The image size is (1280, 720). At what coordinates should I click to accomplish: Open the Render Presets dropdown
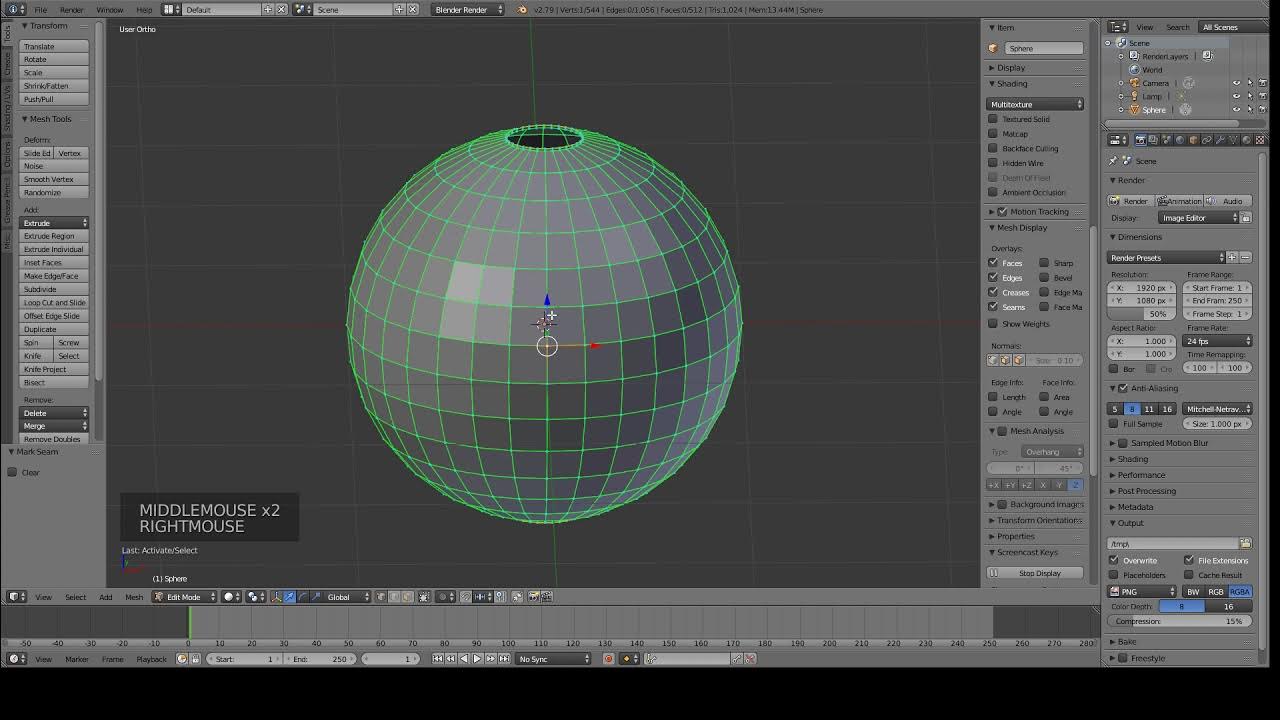click(1166, 258)
